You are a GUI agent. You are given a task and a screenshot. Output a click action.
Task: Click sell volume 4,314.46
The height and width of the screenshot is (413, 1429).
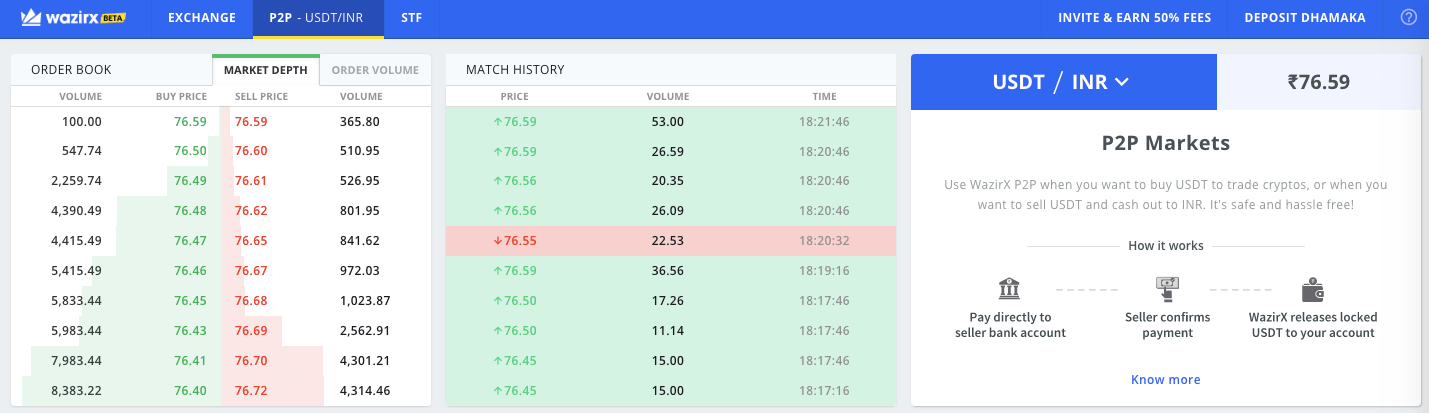coord(365,391)
